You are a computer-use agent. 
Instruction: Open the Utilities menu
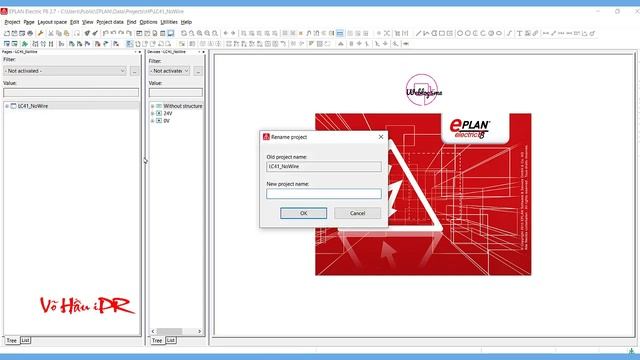tap(169, 22)
